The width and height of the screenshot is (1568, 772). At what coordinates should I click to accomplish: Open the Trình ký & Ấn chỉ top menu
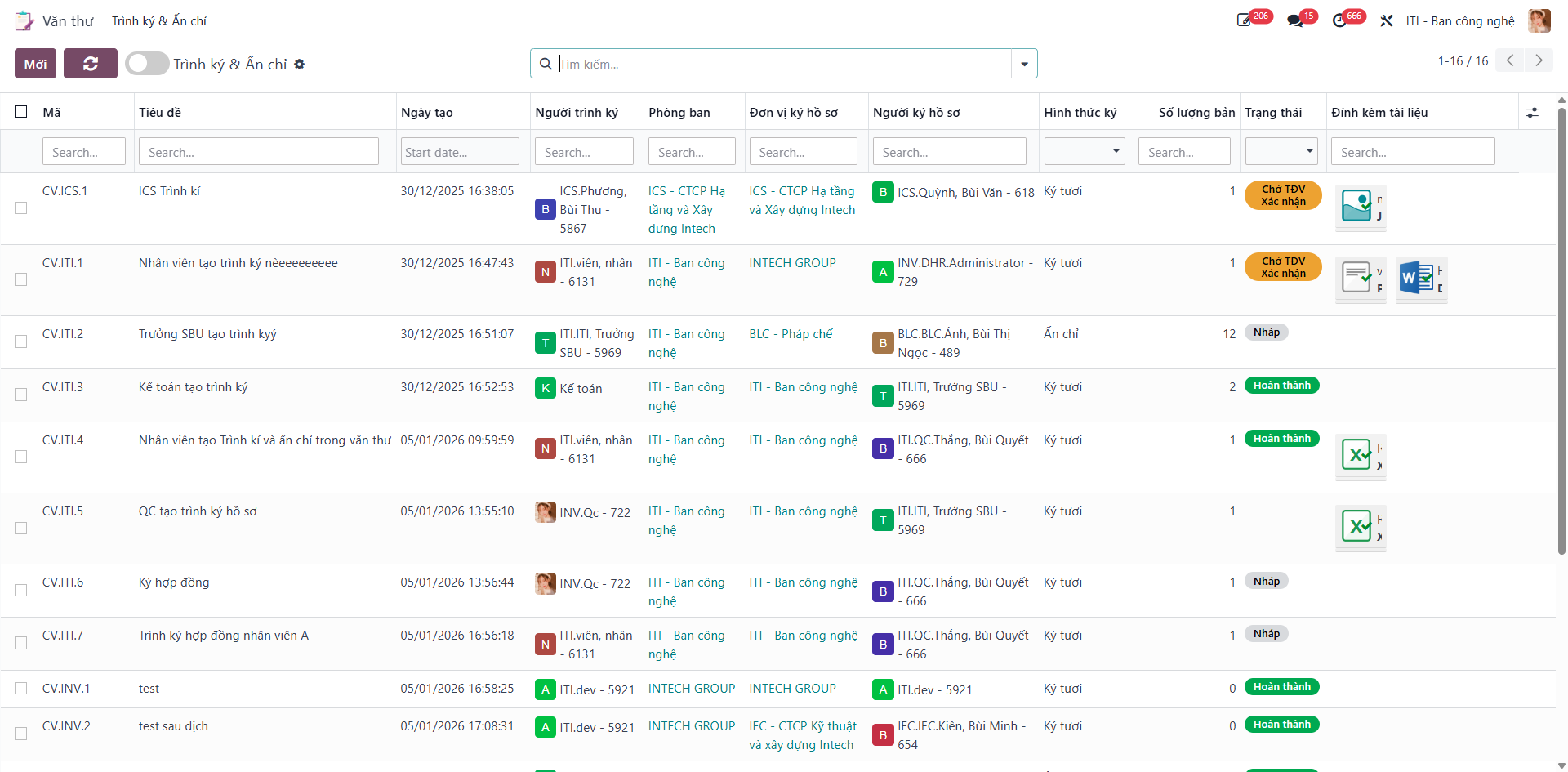[159, 21]
